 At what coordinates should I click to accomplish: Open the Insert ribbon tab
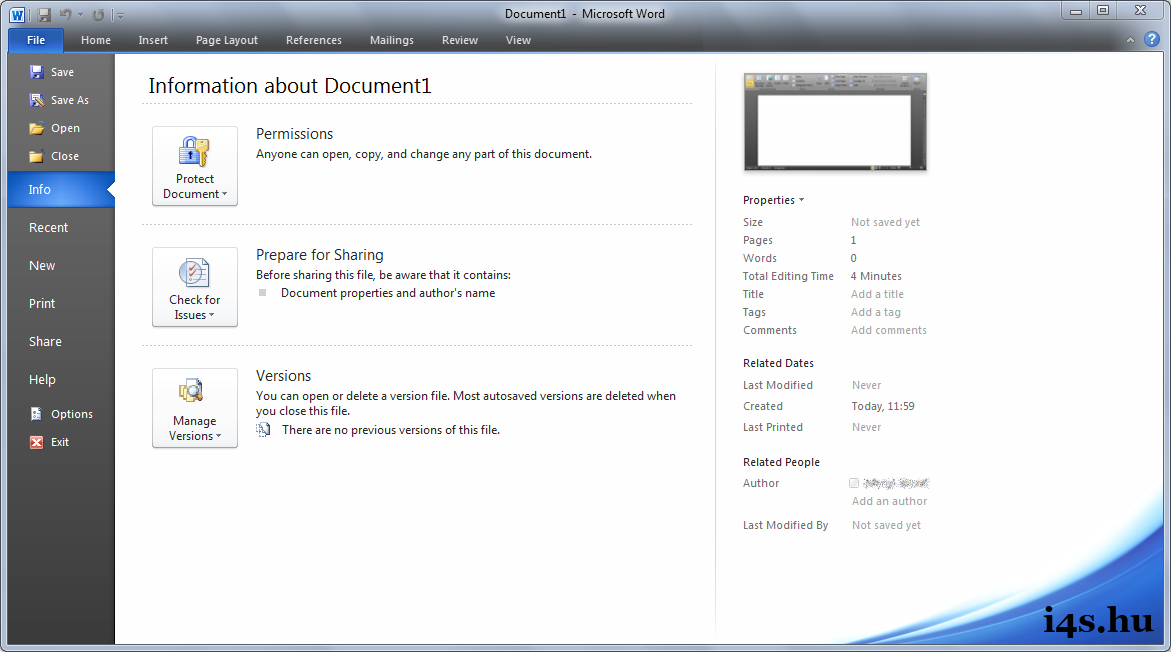tap(153, 40)
